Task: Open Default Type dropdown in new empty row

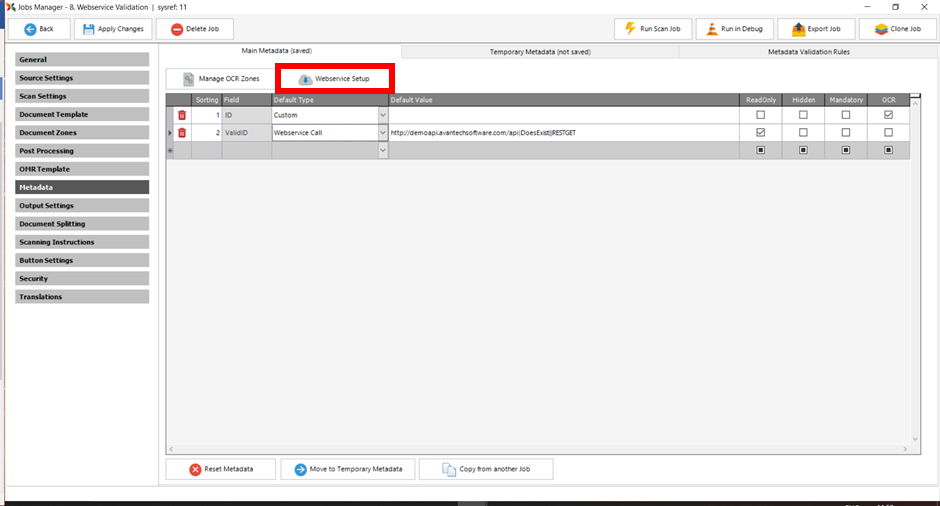Action: (382, 150)
